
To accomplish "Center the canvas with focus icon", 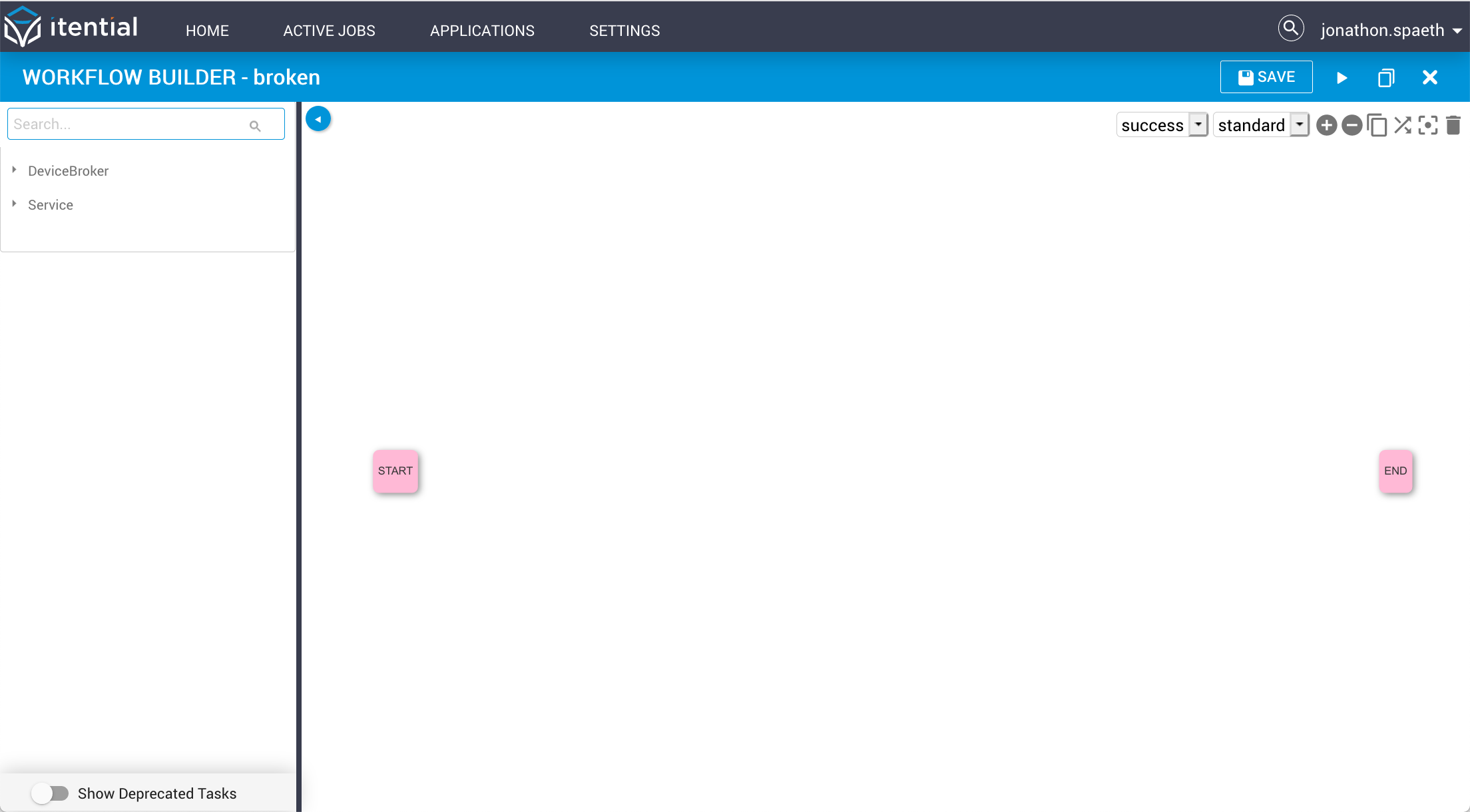I will [x=1427, y=125].
